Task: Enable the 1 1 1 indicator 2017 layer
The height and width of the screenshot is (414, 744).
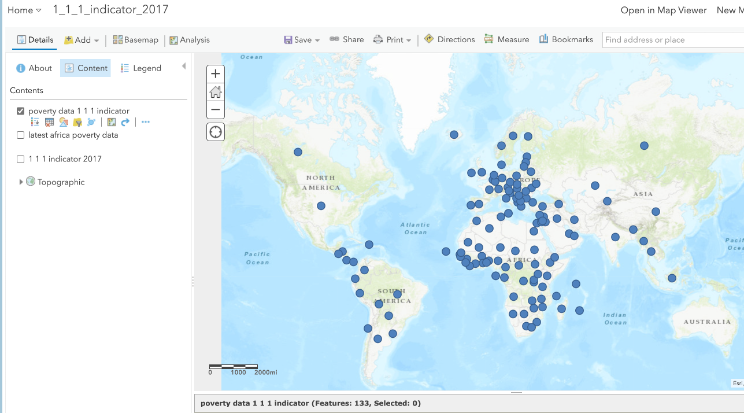Action: 20,159
